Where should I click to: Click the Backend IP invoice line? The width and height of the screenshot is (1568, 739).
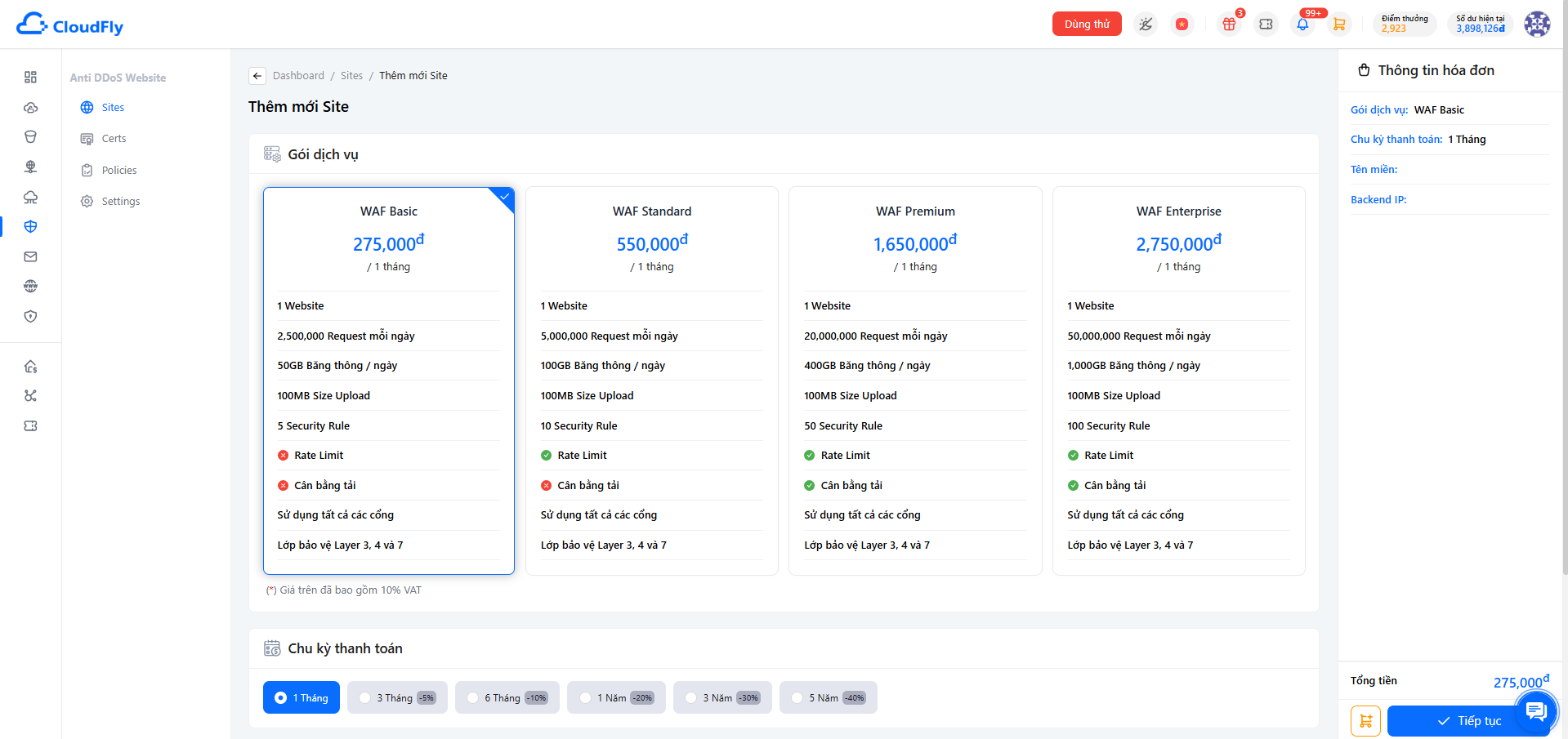coord(1450,200)
